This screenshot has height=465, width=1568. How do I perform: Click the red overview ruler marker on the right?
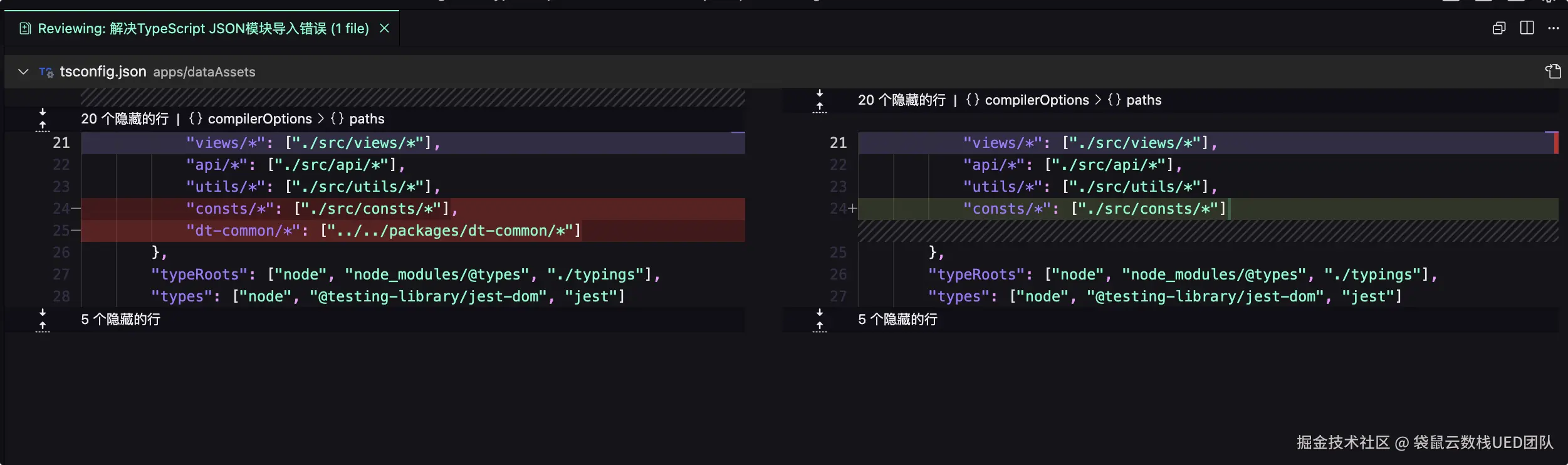tap(1555, 143)
